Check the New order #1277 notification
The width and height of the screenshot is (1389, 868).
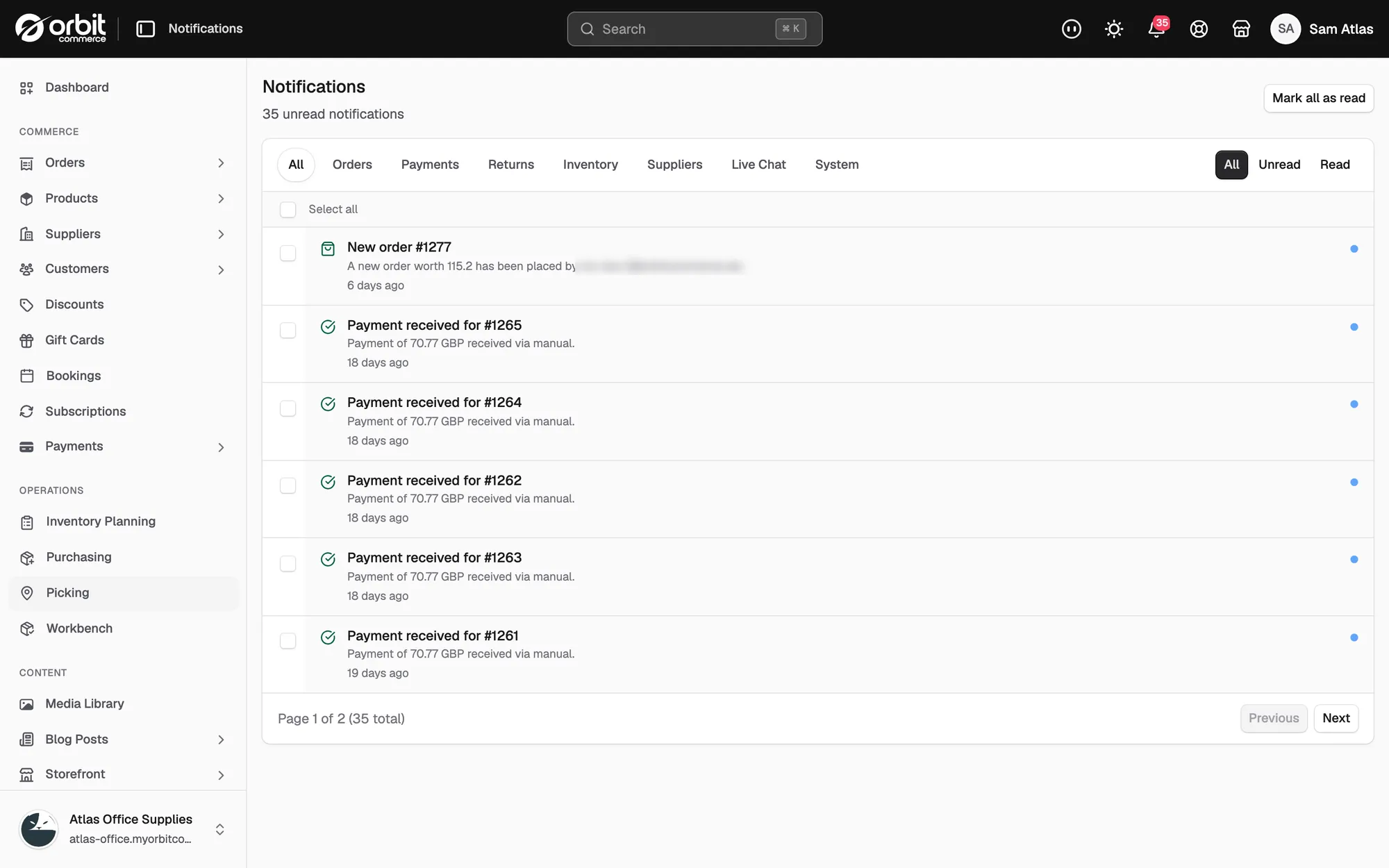[x=288, y=253]
